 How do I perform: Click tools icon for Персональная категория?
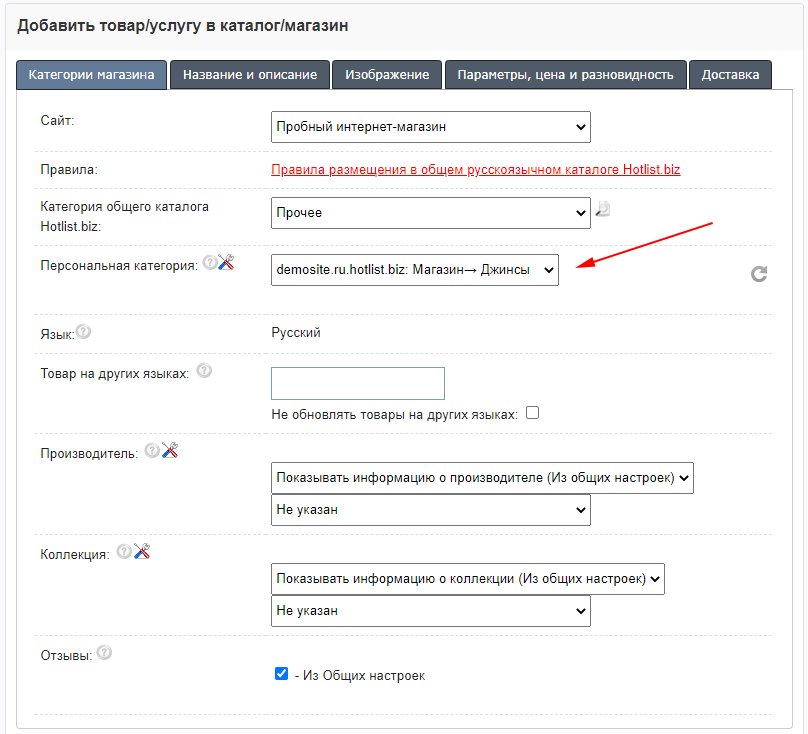(226, 262)
